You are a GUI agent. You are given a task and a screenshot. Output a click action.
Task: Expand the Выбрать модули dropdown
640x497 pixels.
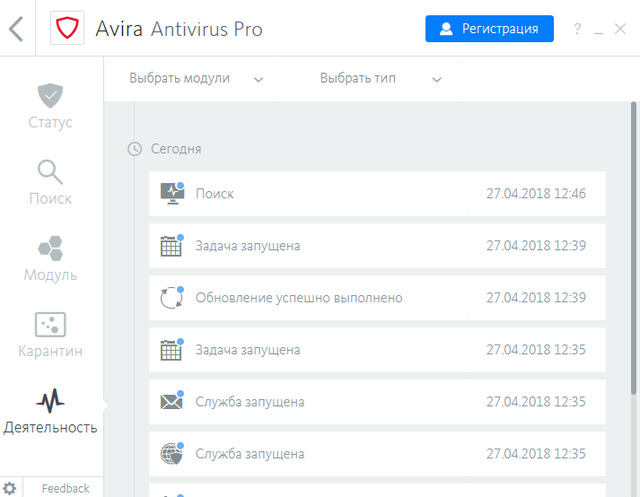click(x=196, y=78)
